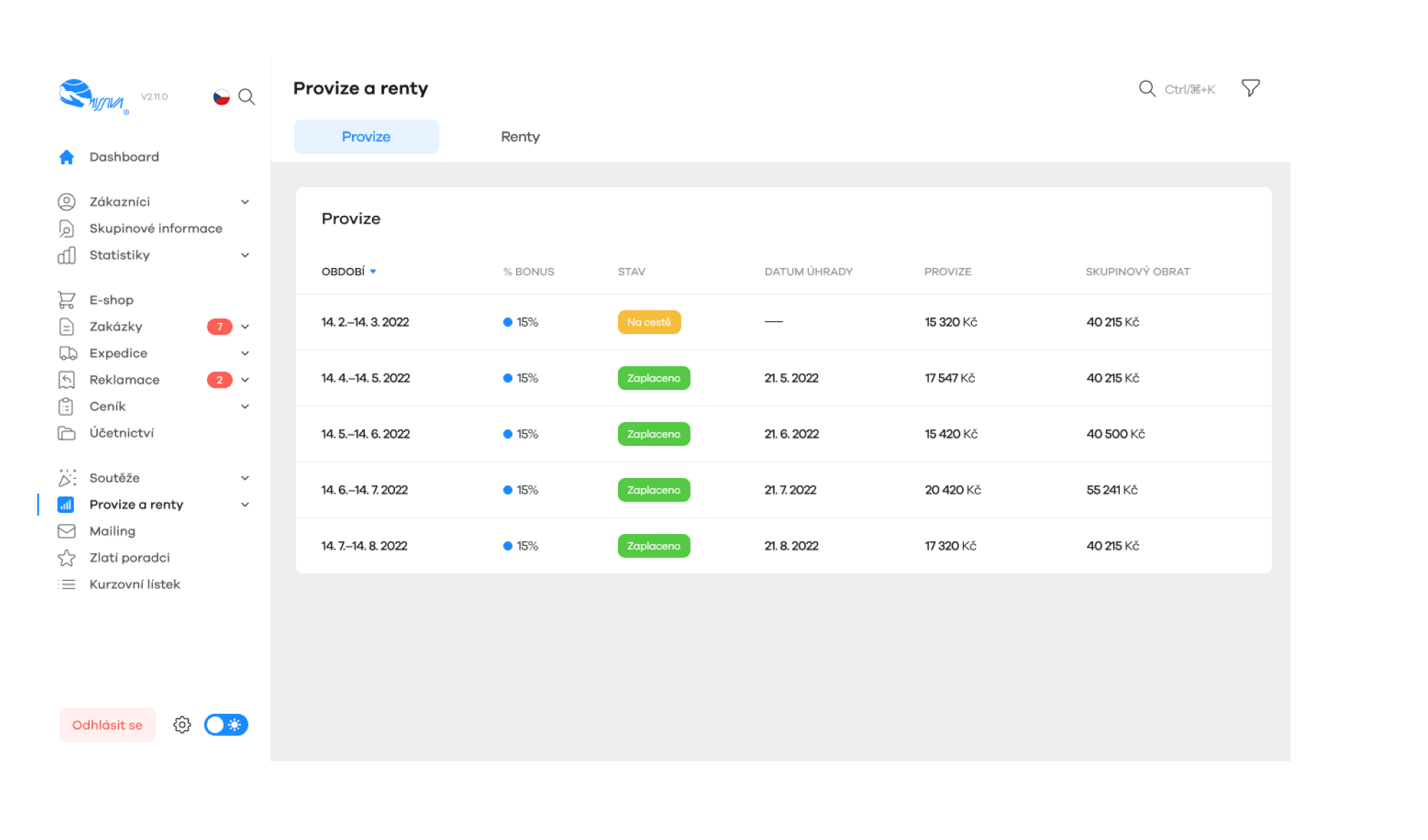Open E-shop cart icon
The image size is (1428, 840).
[67, 300]
